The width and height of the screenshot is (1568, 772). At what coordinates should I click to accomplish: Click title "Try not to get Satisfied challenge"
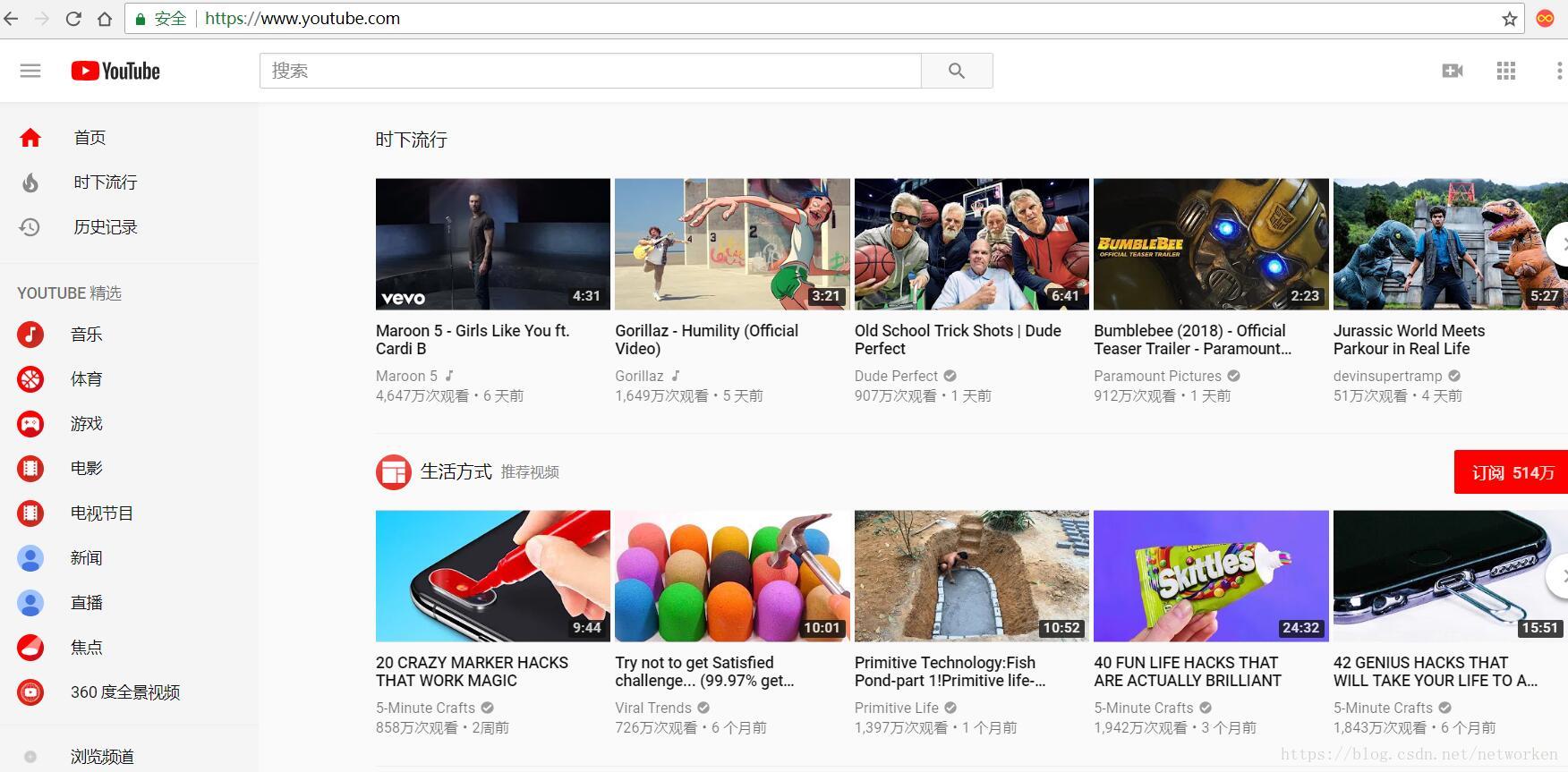click(704, 672)
